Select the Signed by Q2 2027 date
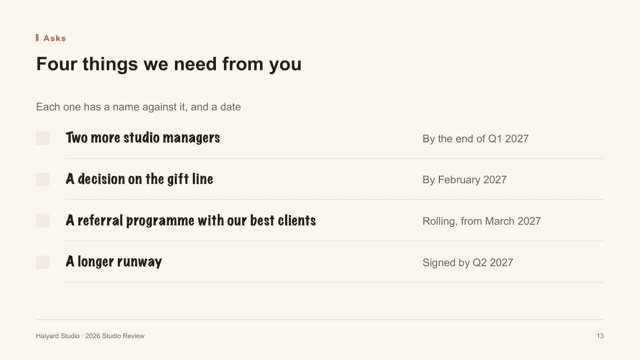 pyautogui.click(x=468, y=262)
